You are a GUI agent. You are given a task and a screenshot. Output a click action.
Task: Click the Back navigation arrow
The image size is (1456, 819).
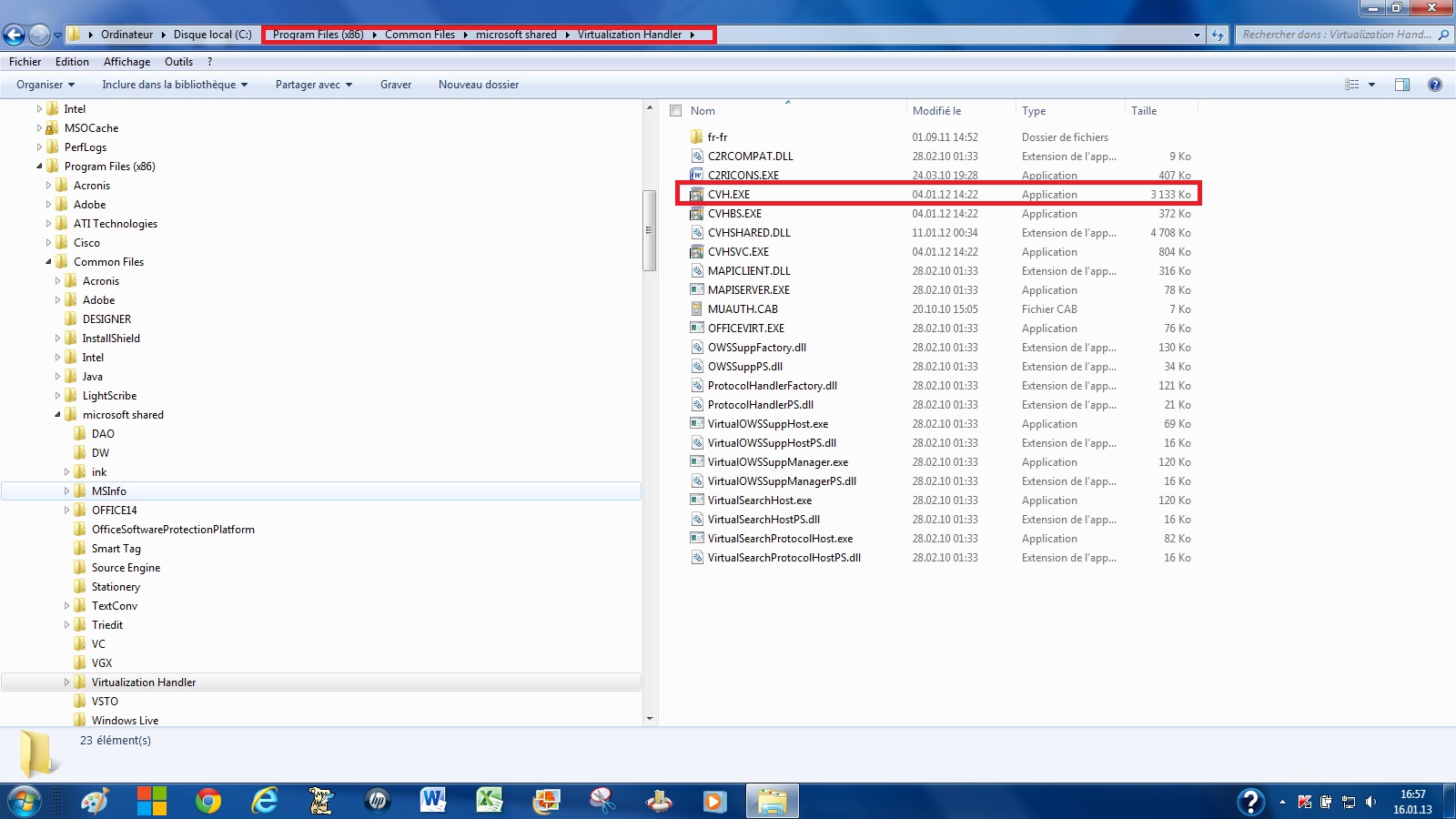15,35
